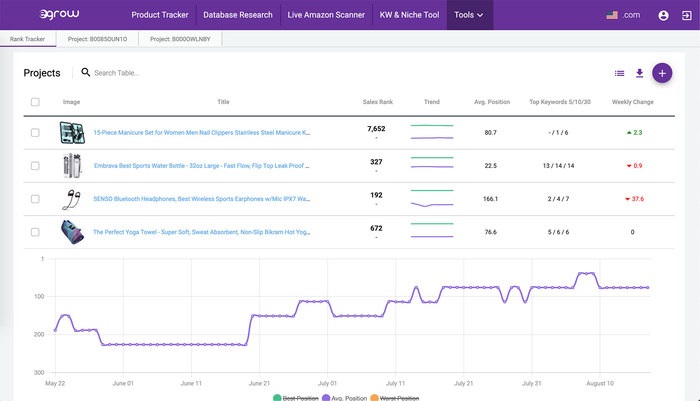Check the SENSO Headphones row checkbox
Screen dimensions: 700x401
click(x=35, y=199)
